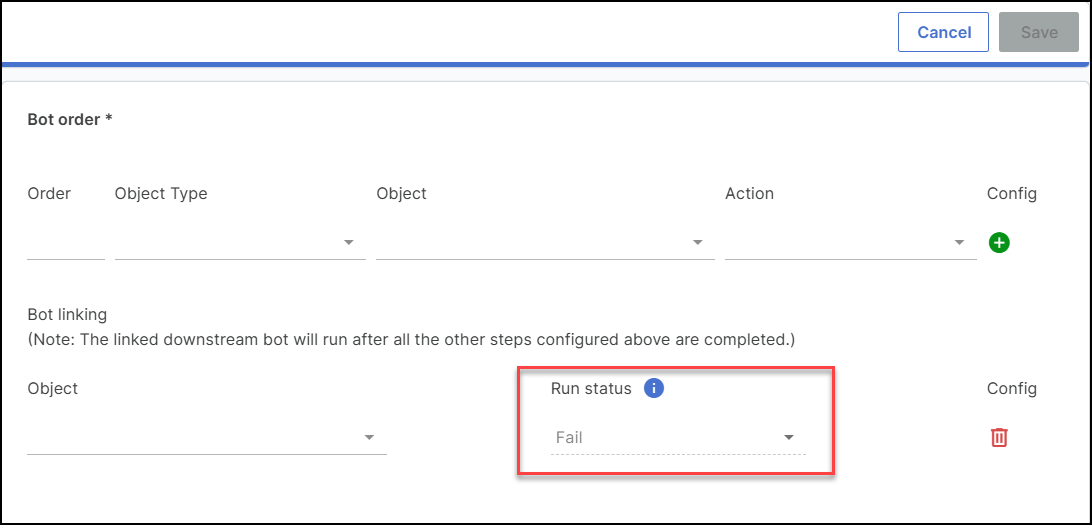Open the Object dropdown in Bot order row
This screenshot has height=525, width=1092.
click(545, 242)
